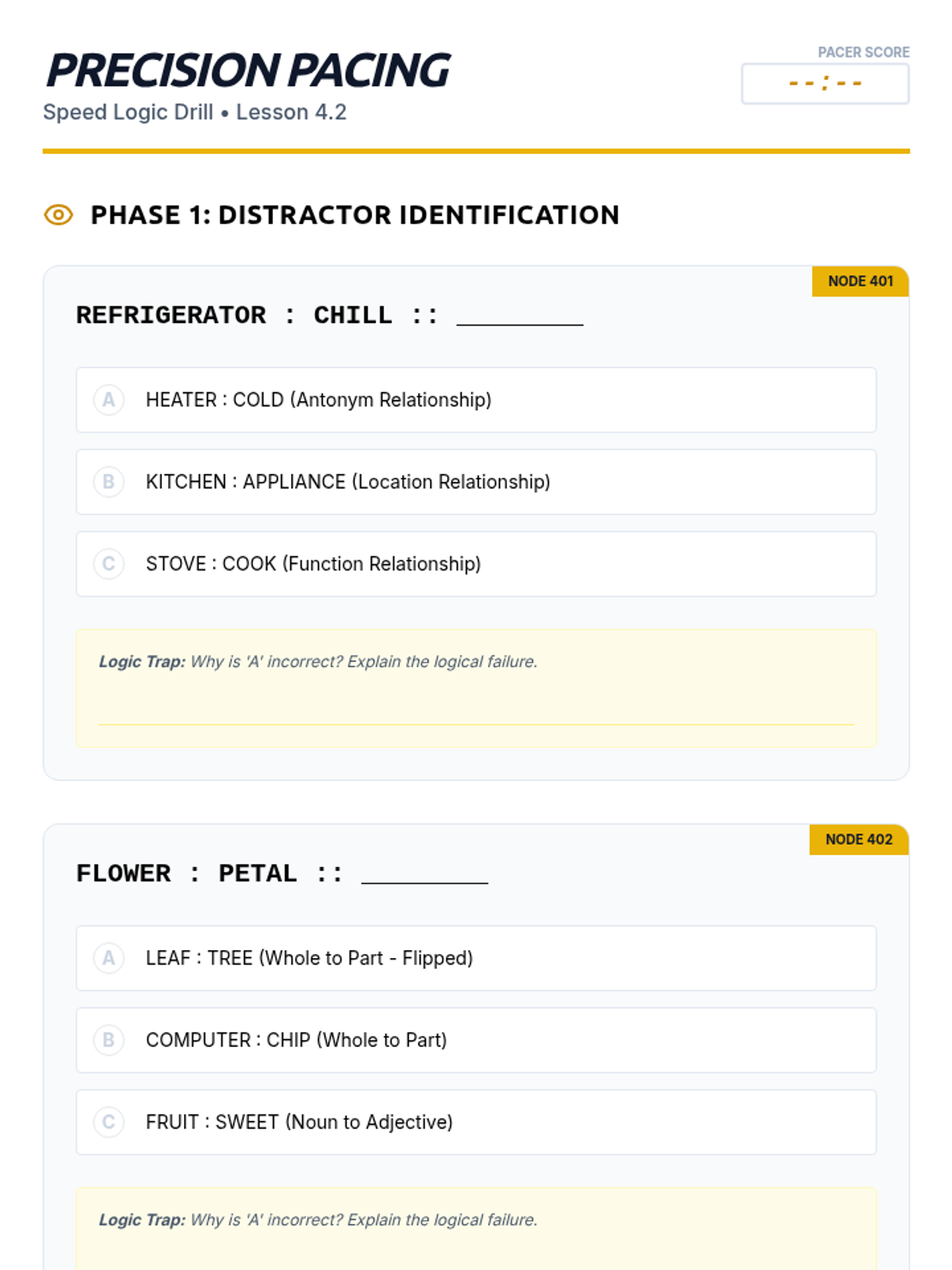Click the blank after REFRIGERATOR : CHILL
Viewport: 952px width, 1270px height.
click(x=520, y=316)
